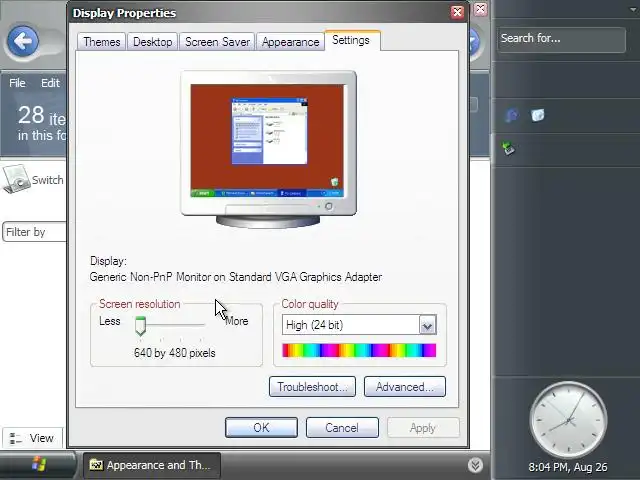Close the Display Properties dialog
Image resolution: width=640 pixels, height=480 pixels.
[x=457, y=12]
